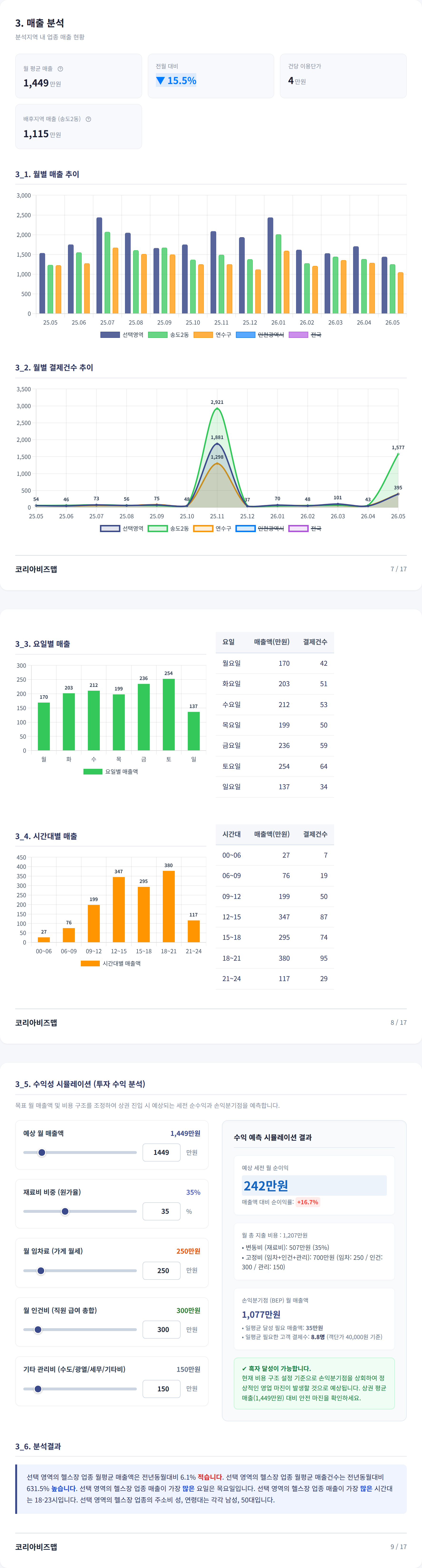This screenshot has height=1568, width=422.
Task: Enable struck-out 인천광역시 legend in 월별 매출 추이 chart
Action: (x=260, y=335)
